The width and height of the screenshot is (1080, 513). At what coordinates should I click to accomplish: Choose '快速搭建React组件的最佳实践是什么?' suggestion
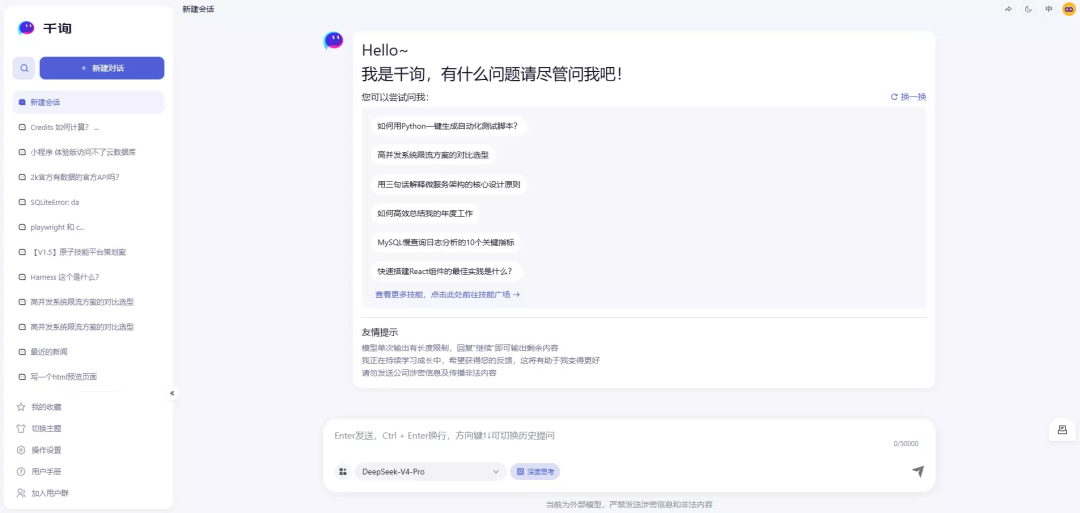pos(446,271)
